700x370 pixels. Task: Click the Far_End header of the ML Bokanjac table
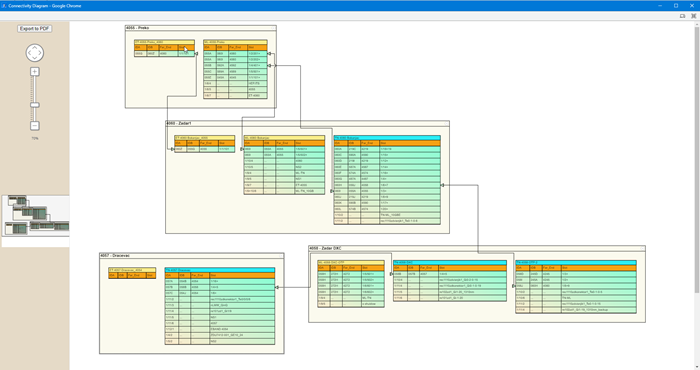285,143
